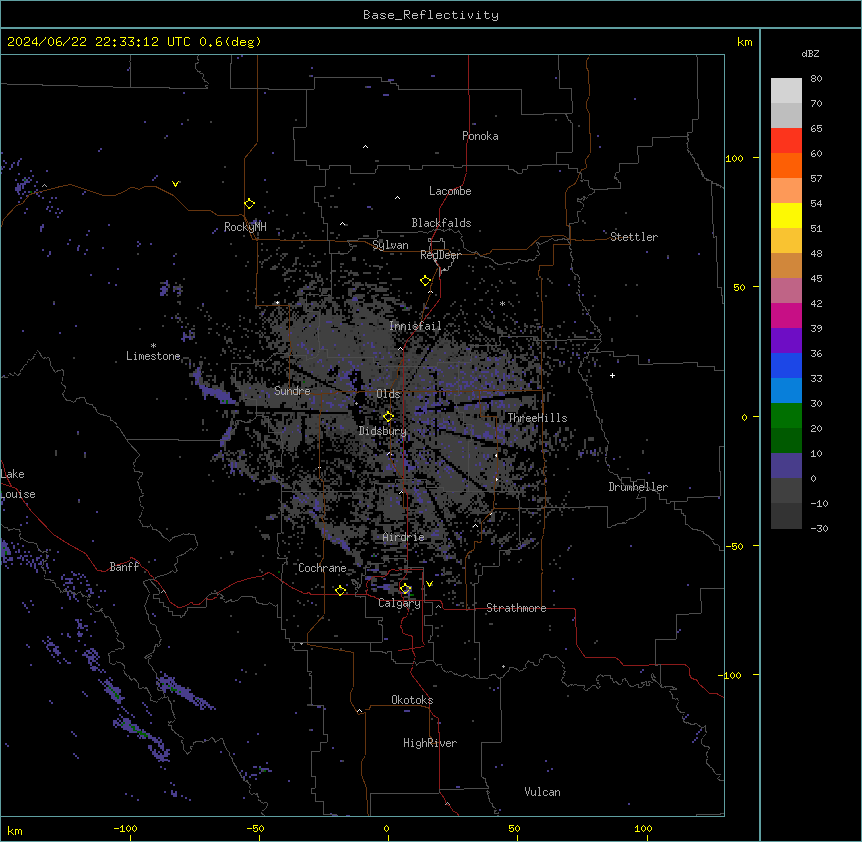The image size is (862, 842).
Task: Click the dBZ label above the color scale
Action: click(x=810, y=53)
